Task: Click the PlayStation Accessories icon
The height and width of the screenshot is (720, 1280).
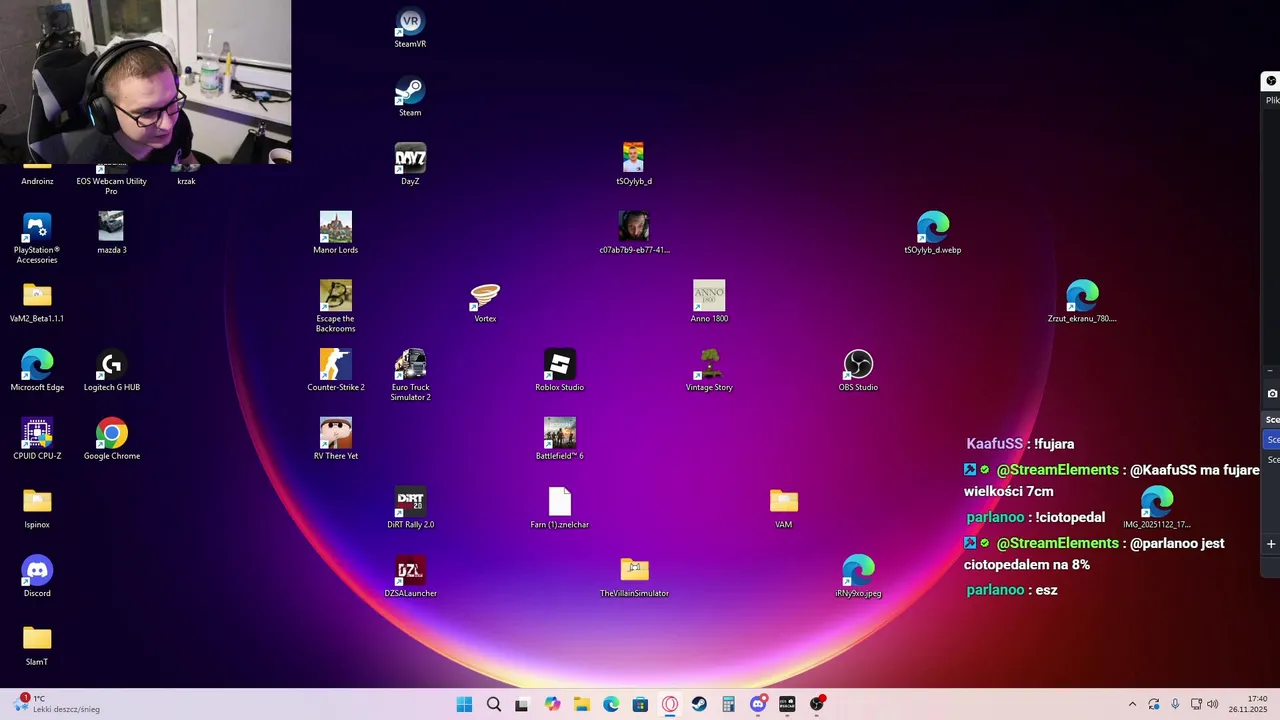Action: point(37,238)
